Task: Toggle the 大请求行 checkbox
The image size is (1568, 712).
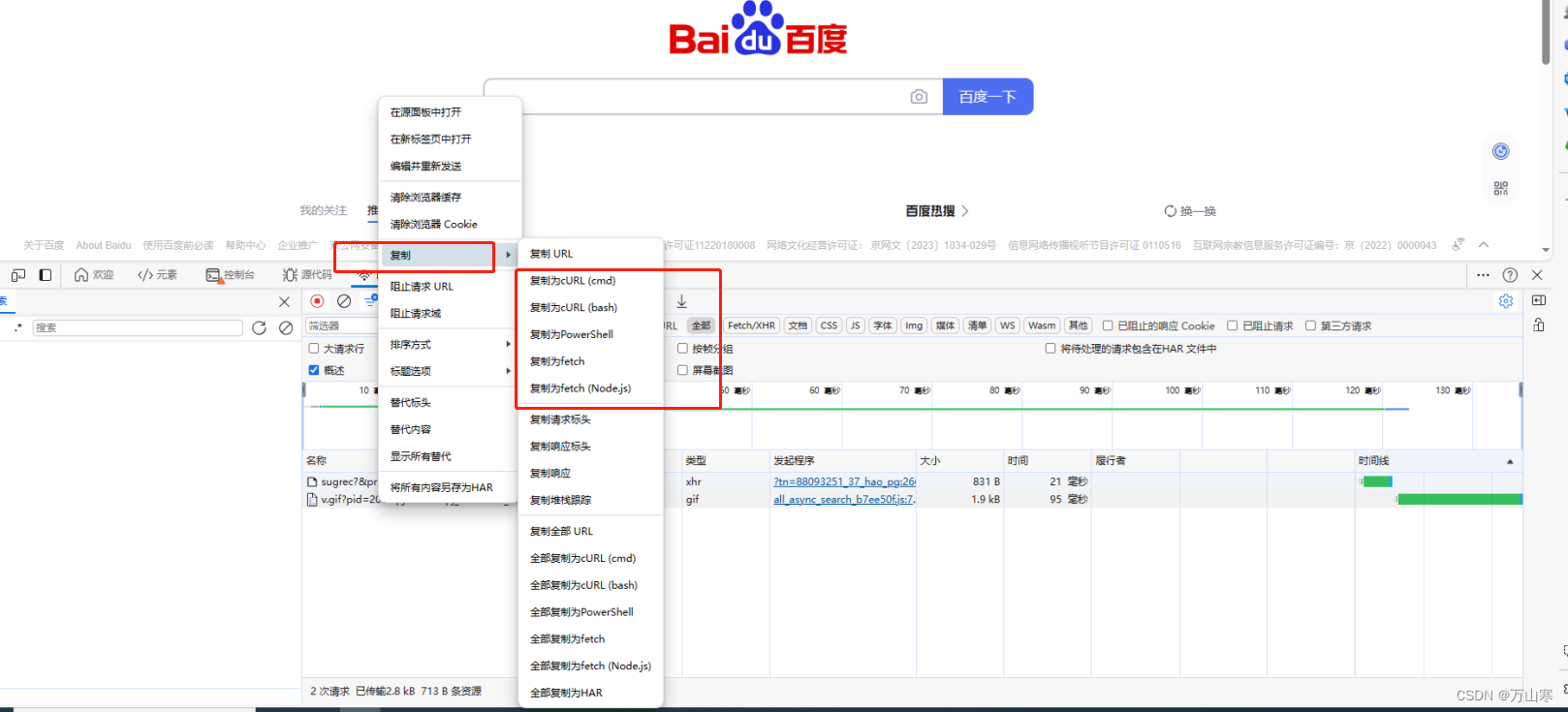Action: tap(314, 348)
